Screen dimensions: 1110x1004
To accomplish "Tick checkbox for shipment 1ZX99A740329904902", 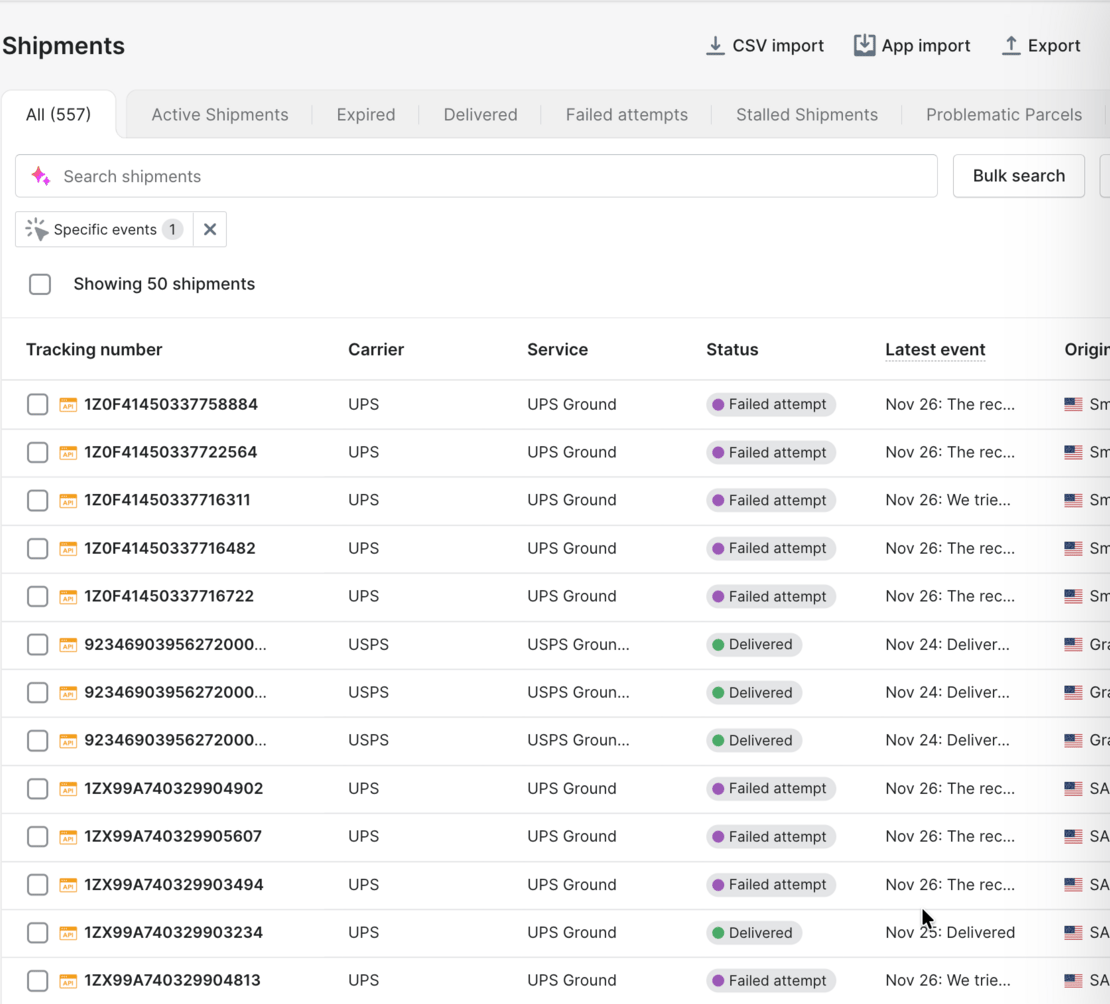I will pos(38,789).
